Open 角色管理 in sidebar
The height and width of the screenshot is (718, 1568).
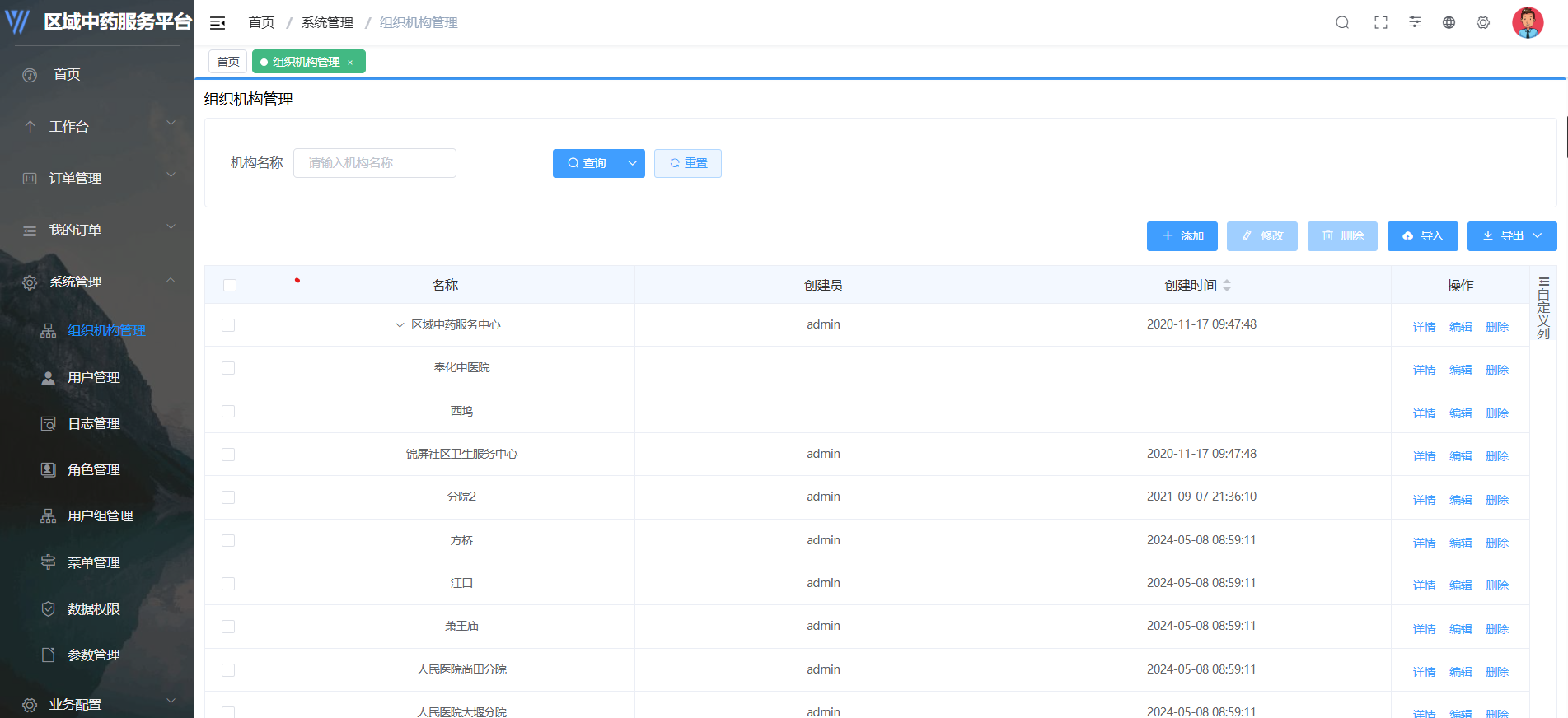[94, 469]
